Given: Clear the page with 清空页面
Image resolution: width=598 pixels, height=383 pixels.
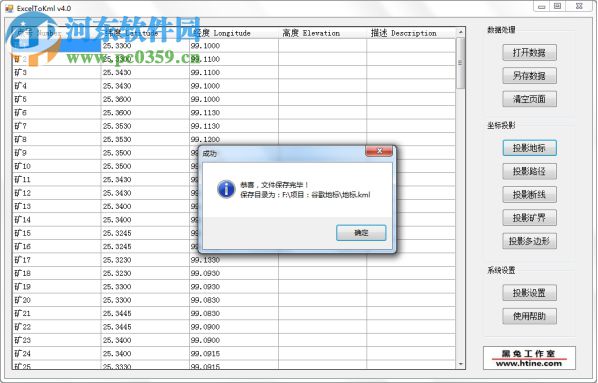Looking at the screenshot, I should pyautogui.click(x=529, y=99).
